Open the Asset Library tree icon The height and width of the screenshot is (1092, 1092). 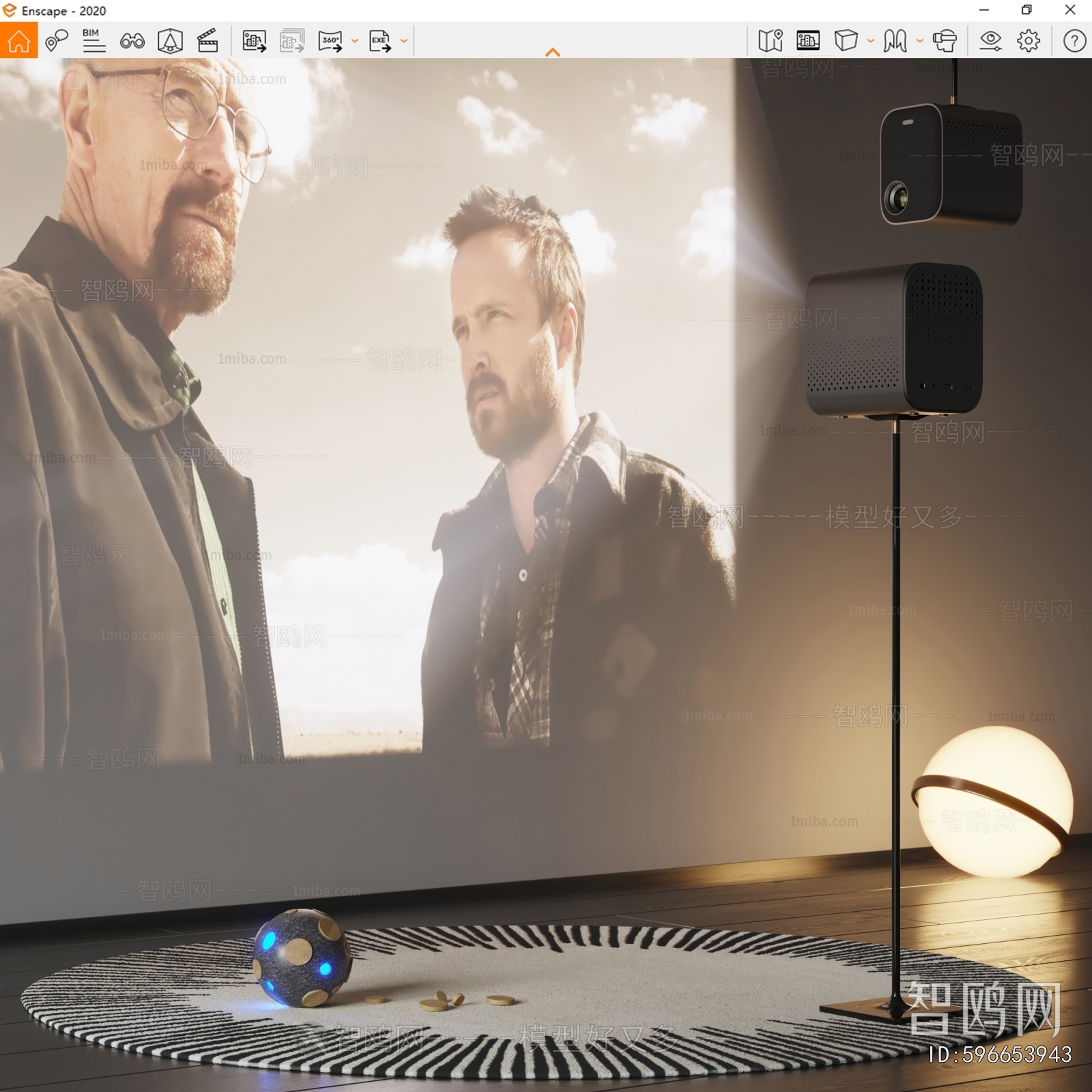[170, 41]
